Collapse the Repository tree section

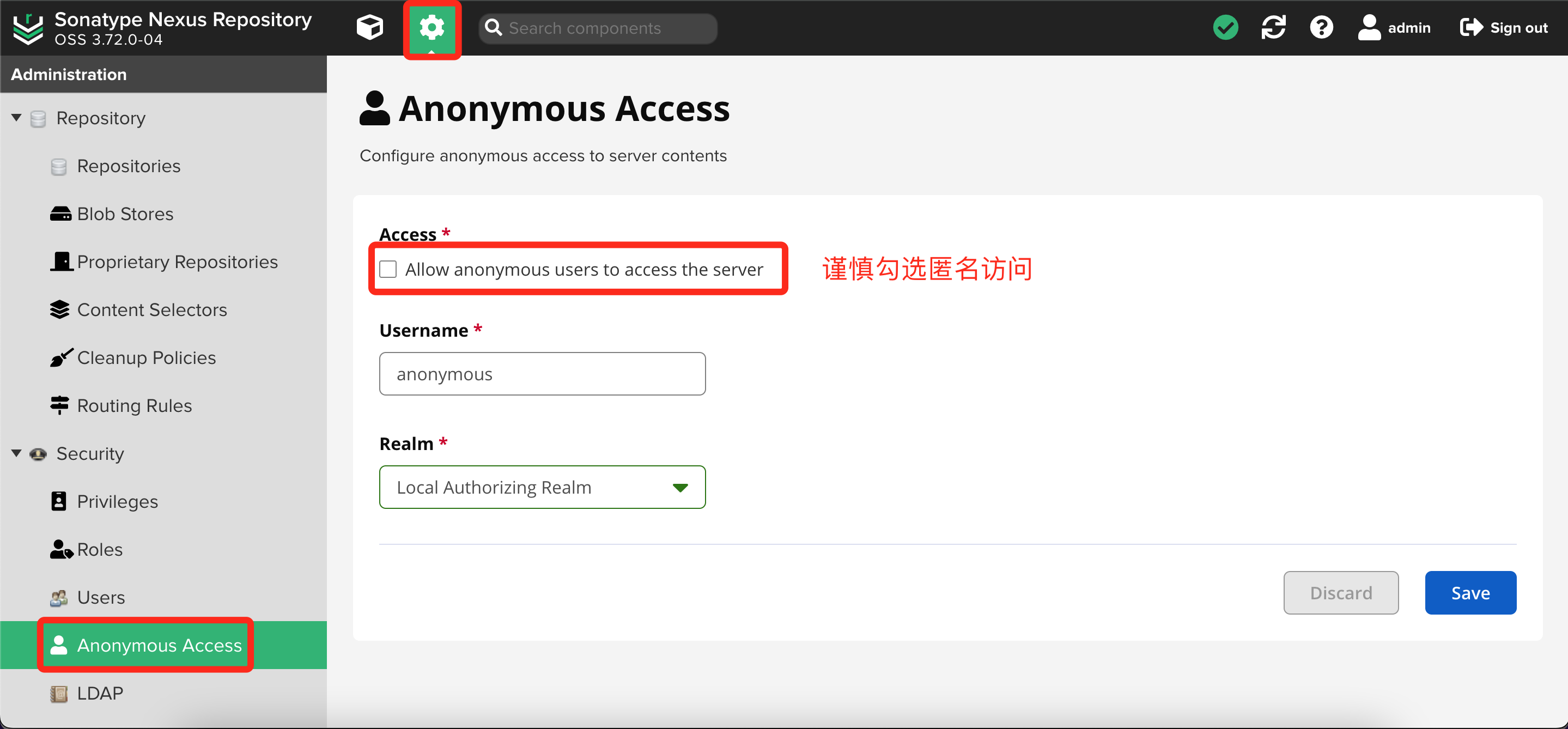(16, 118)
